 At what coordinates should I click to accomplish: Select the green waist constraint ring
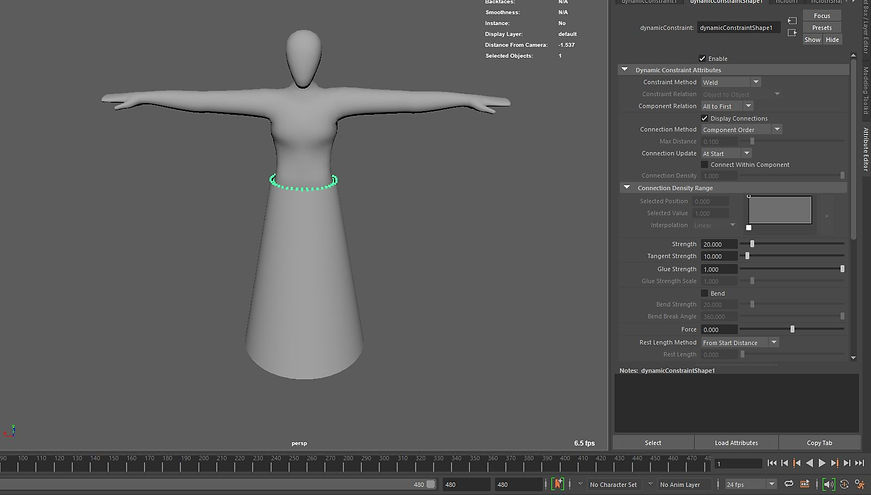(303, 182)
